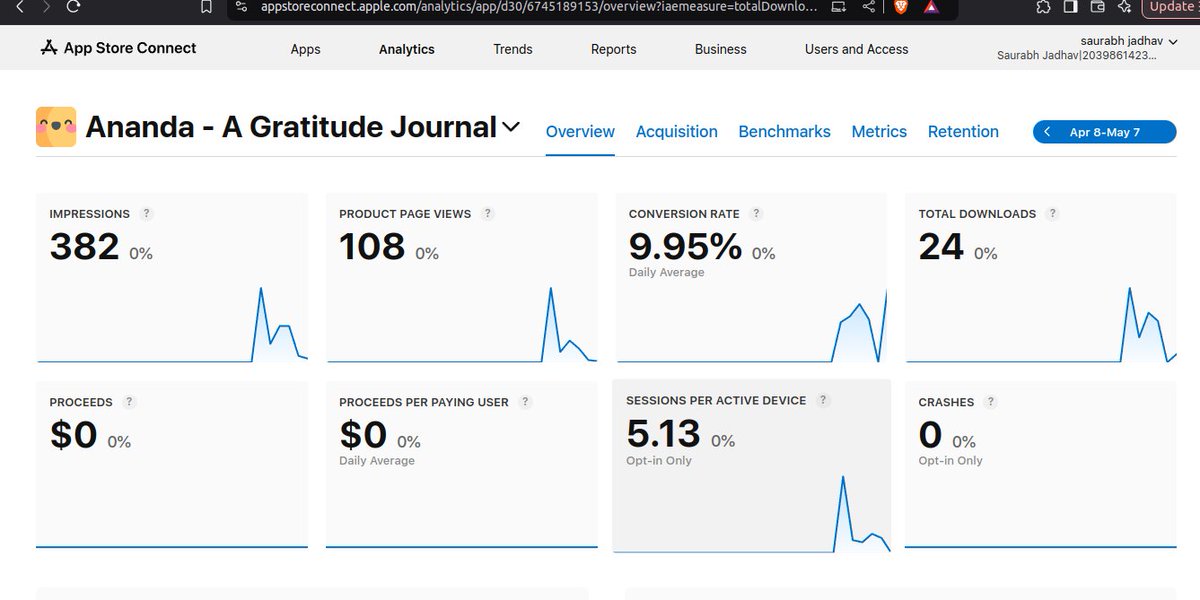1200x600 pixels.
Task: Open Trends in top navigation
Action: (x=513, y=49)
